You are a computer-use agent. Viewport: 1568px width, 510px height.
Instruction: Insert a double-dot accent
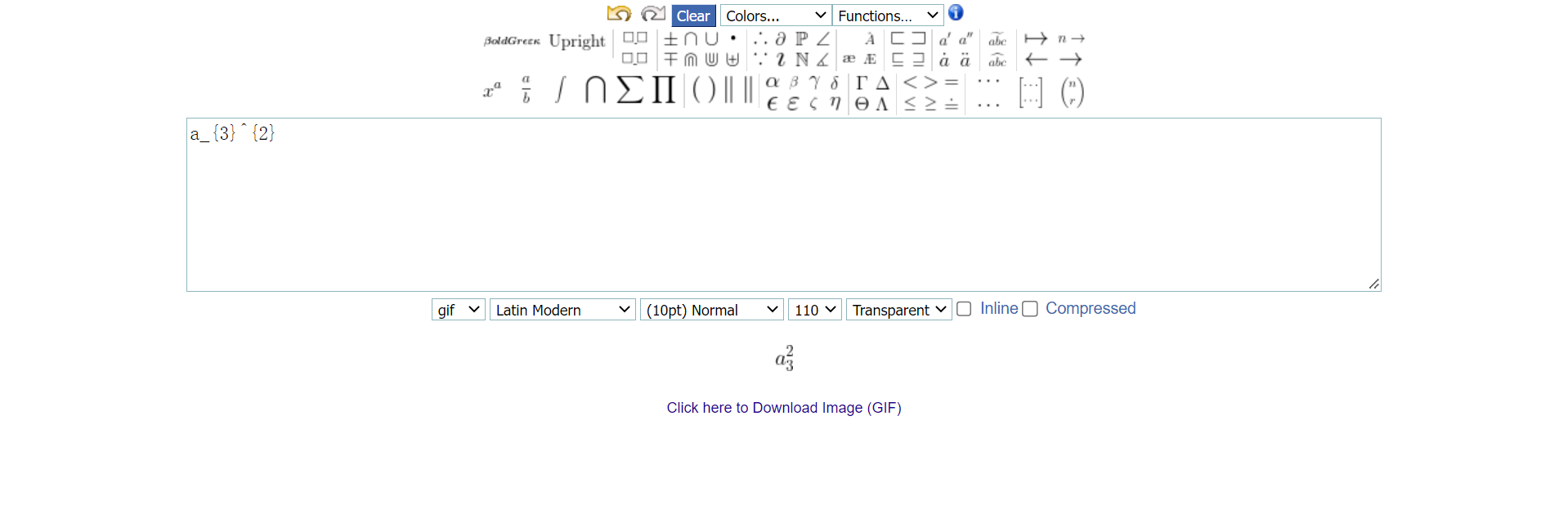(965, 60)
